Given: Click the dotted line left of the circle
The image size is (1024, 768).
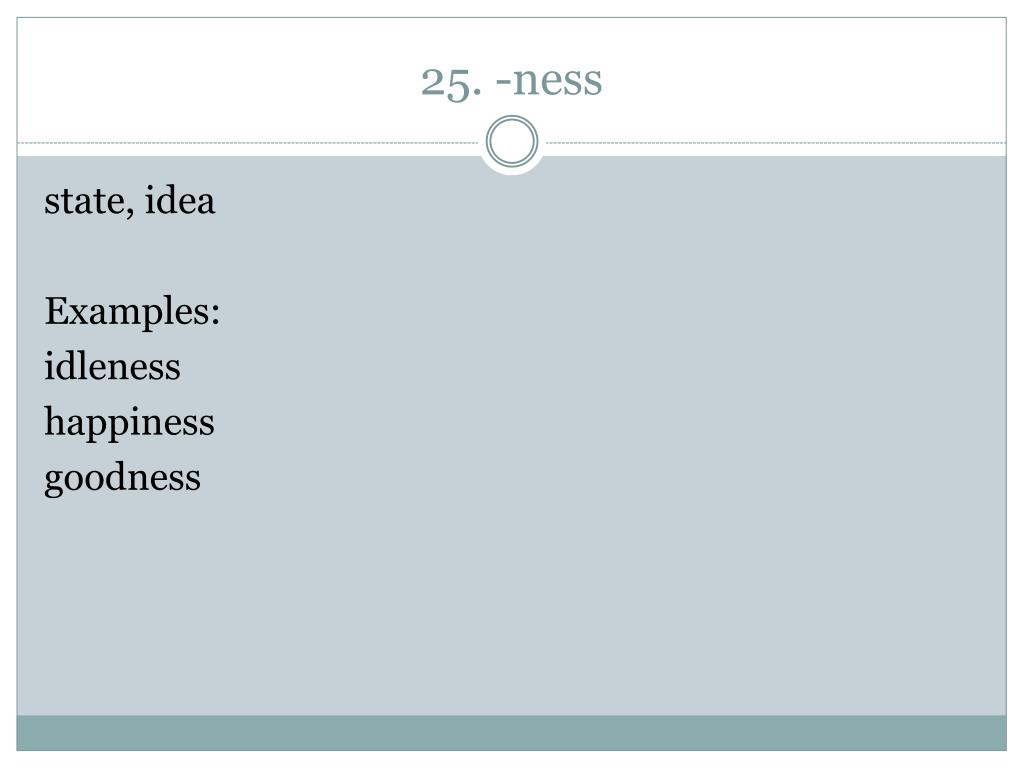Looking at the screenshot, I should click(248, 142).
